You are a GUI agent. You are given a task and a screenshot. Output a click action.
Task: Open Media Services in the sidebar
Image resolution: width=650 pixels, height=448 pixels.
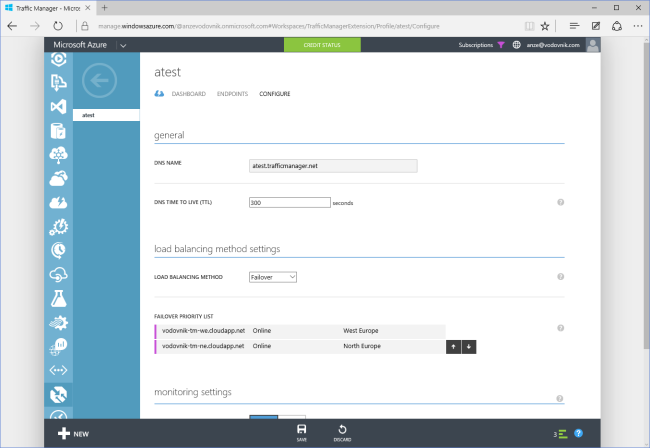point(58,59)
